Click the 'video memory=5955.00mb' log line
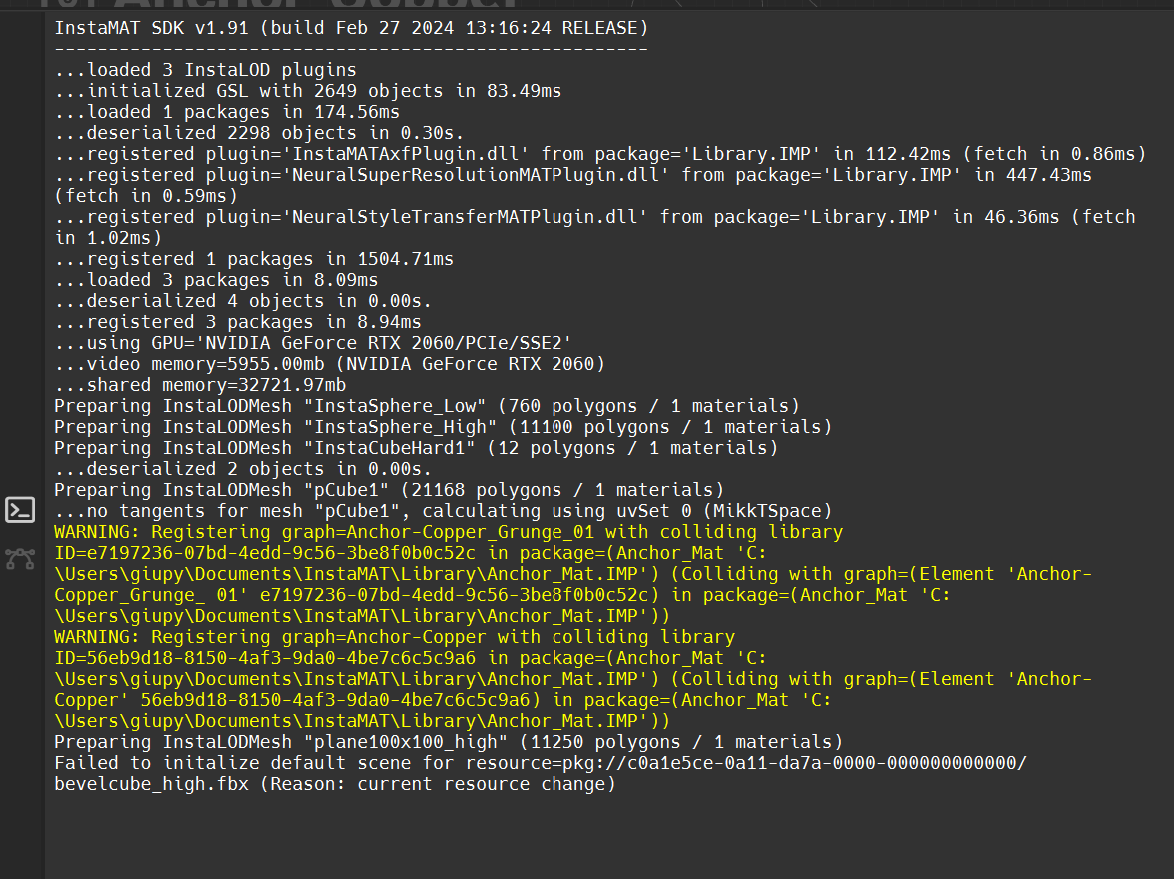The width and height of the screenshot is (1174, 879). [x=329, y=364]
